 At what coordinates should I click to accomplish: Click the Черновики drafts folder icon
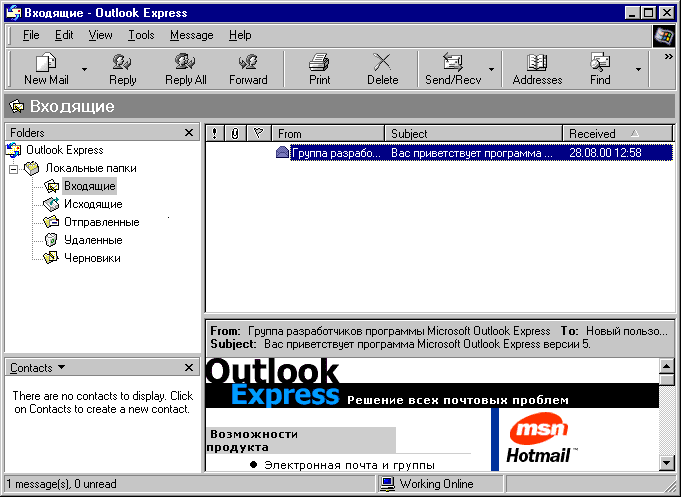[x=51, y=258]
